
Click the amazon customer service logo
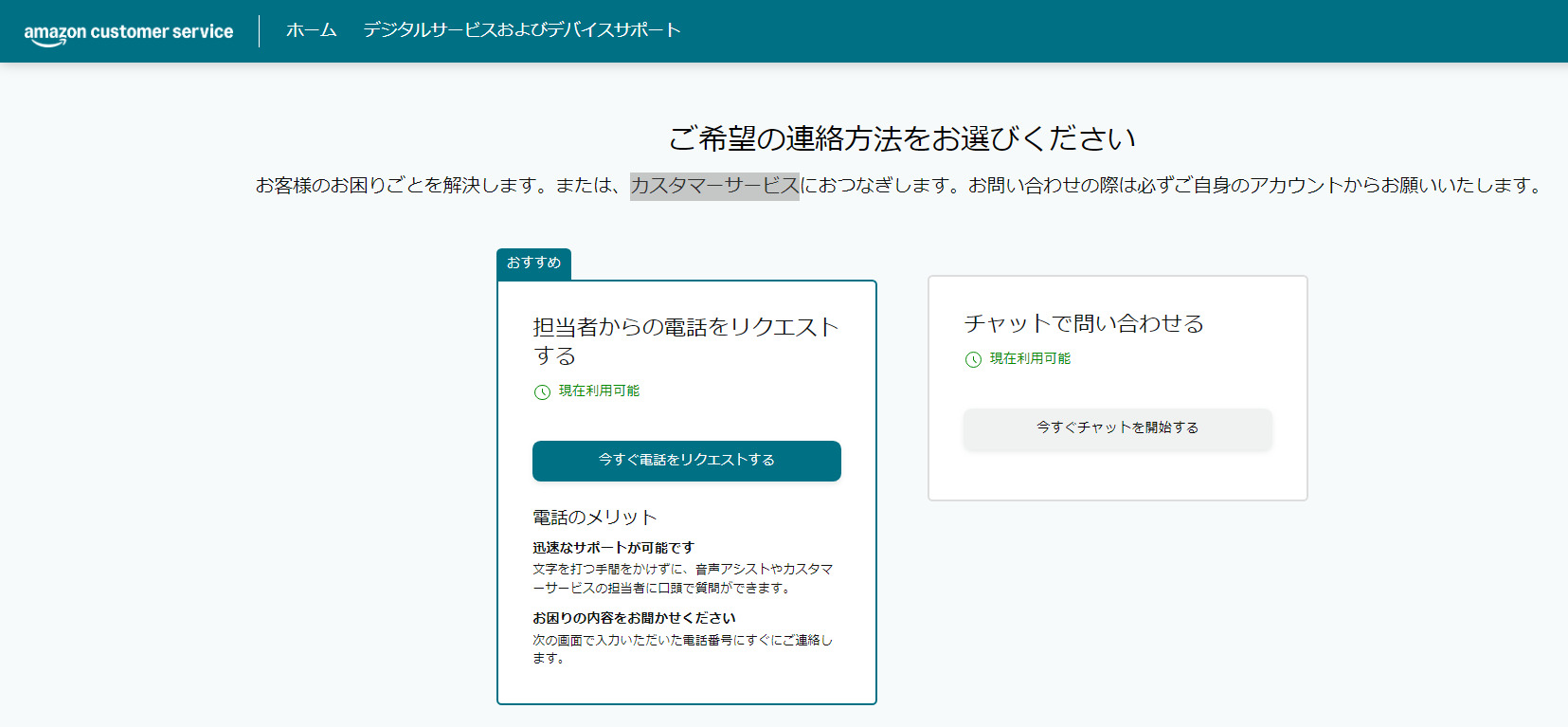(x=129, y=32)
